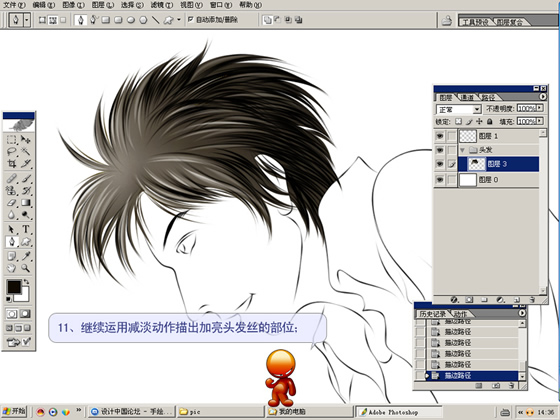Viewport: 560px width, 420px height.
Task: Switch to the 路径 tab
Action: pyautogui.click(x=488, y=98)
